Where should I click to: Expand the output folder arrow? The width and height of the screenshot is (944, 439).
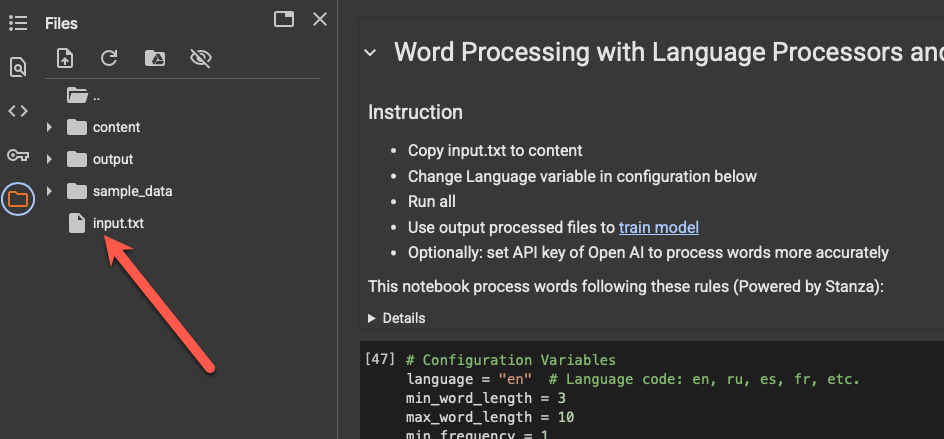tap(49, 160)
